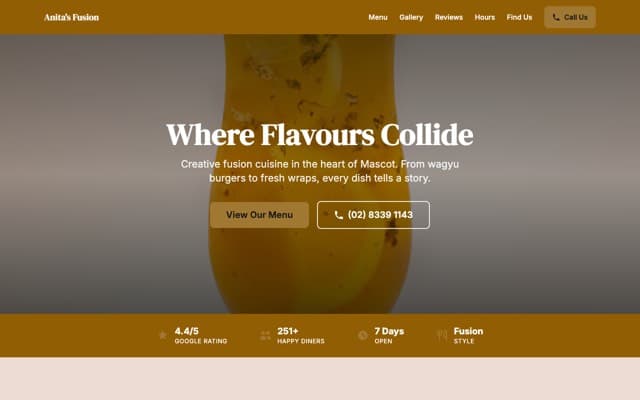
Task: Click the people icon beside 251+ Happy Diners
Action: (265, 336)
